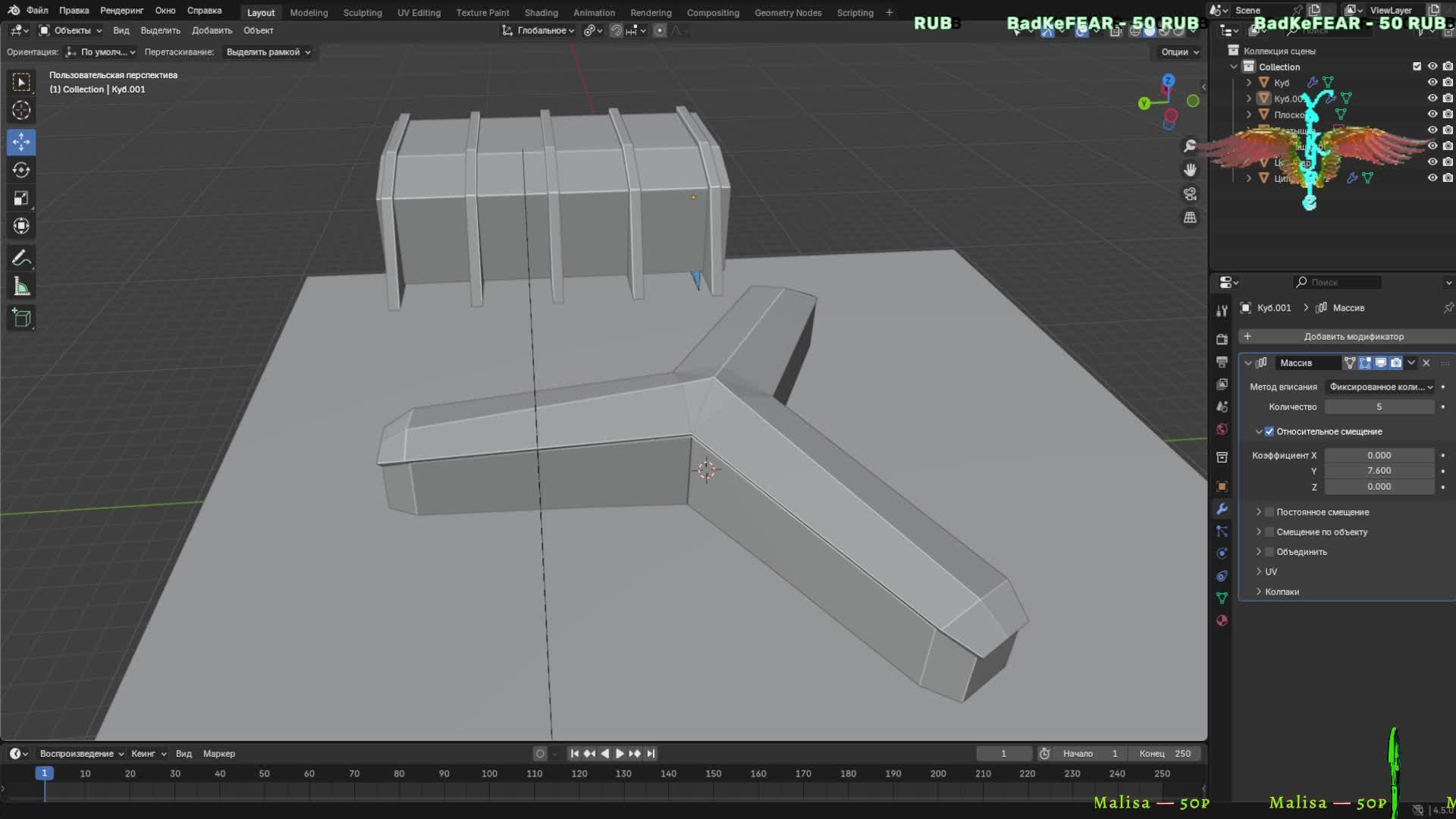Click the Добавить модификатор button
Image resolution: width=1456 pixels, height=819 pixels.
[x=1353, y=336]
